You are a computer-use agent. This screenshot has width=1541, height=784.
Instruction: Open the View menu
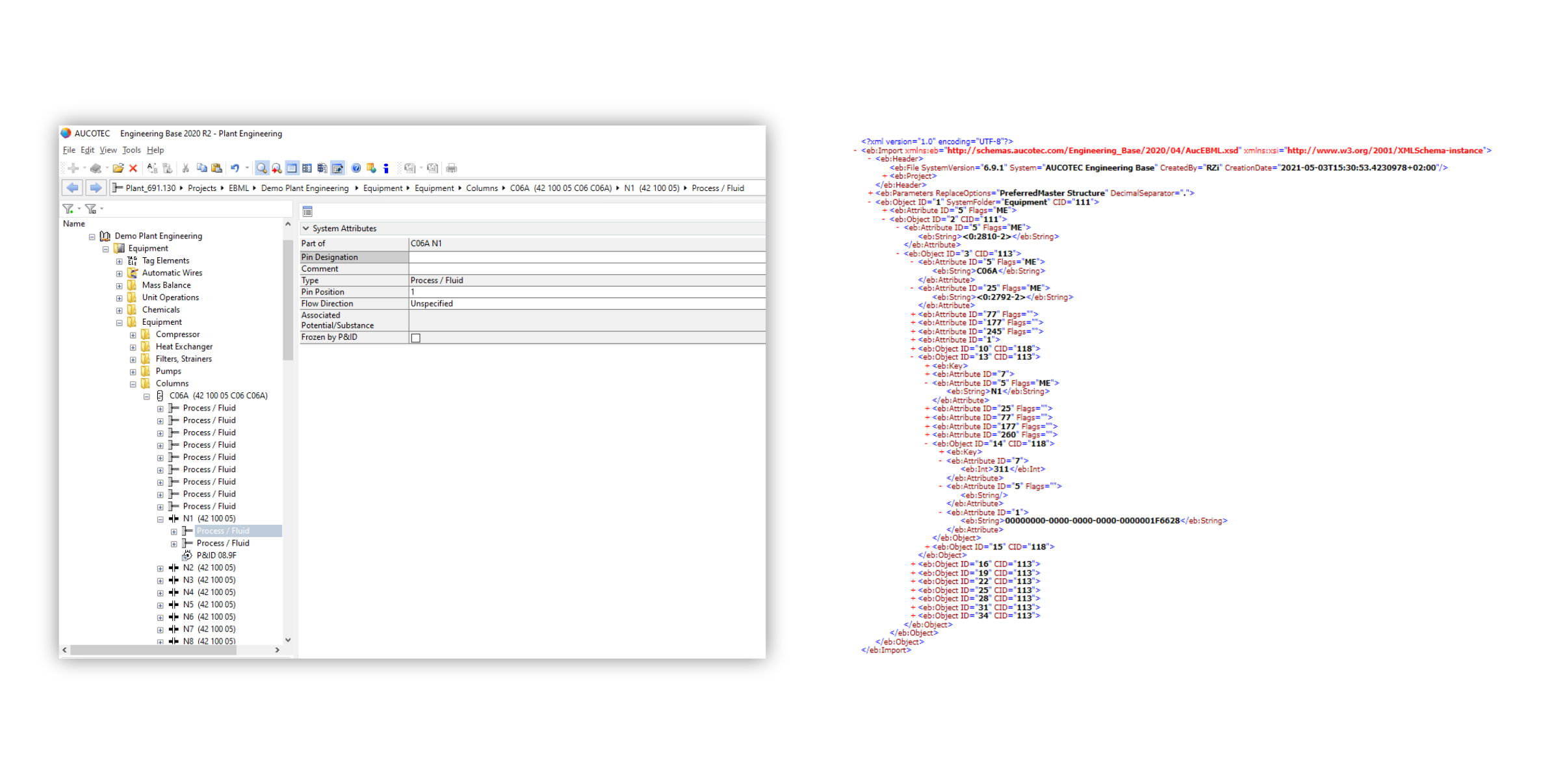108,150
